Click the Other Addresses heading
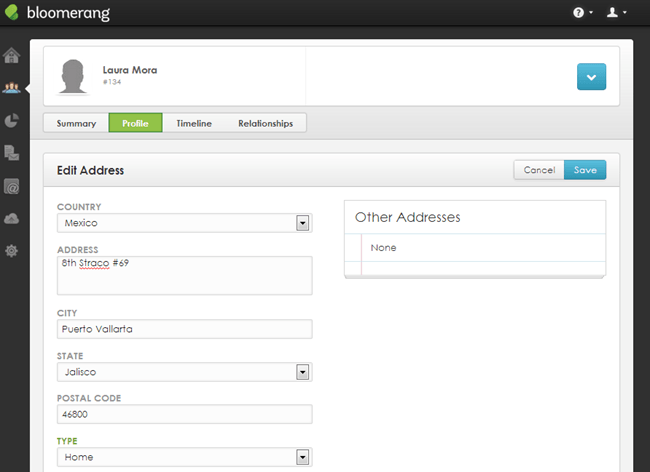Screen dimensions: 650x472 click(x=407, y=217)
